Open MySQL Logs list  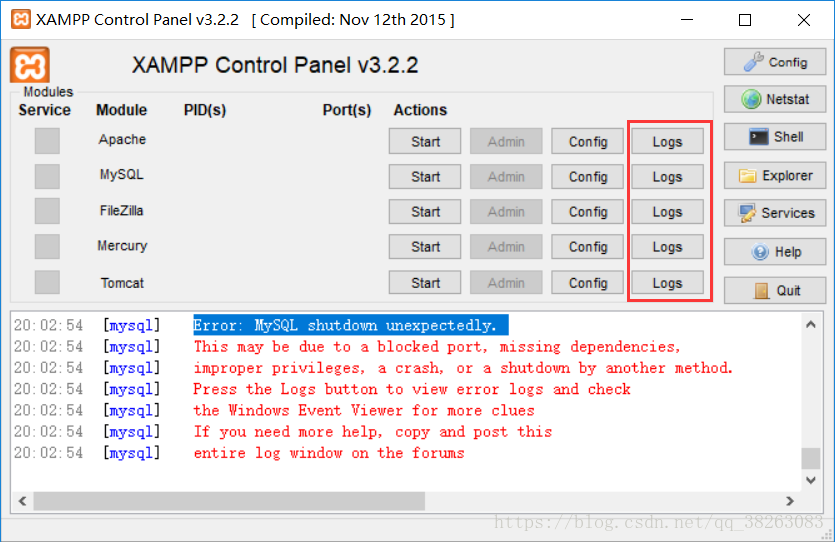[667, 176]
